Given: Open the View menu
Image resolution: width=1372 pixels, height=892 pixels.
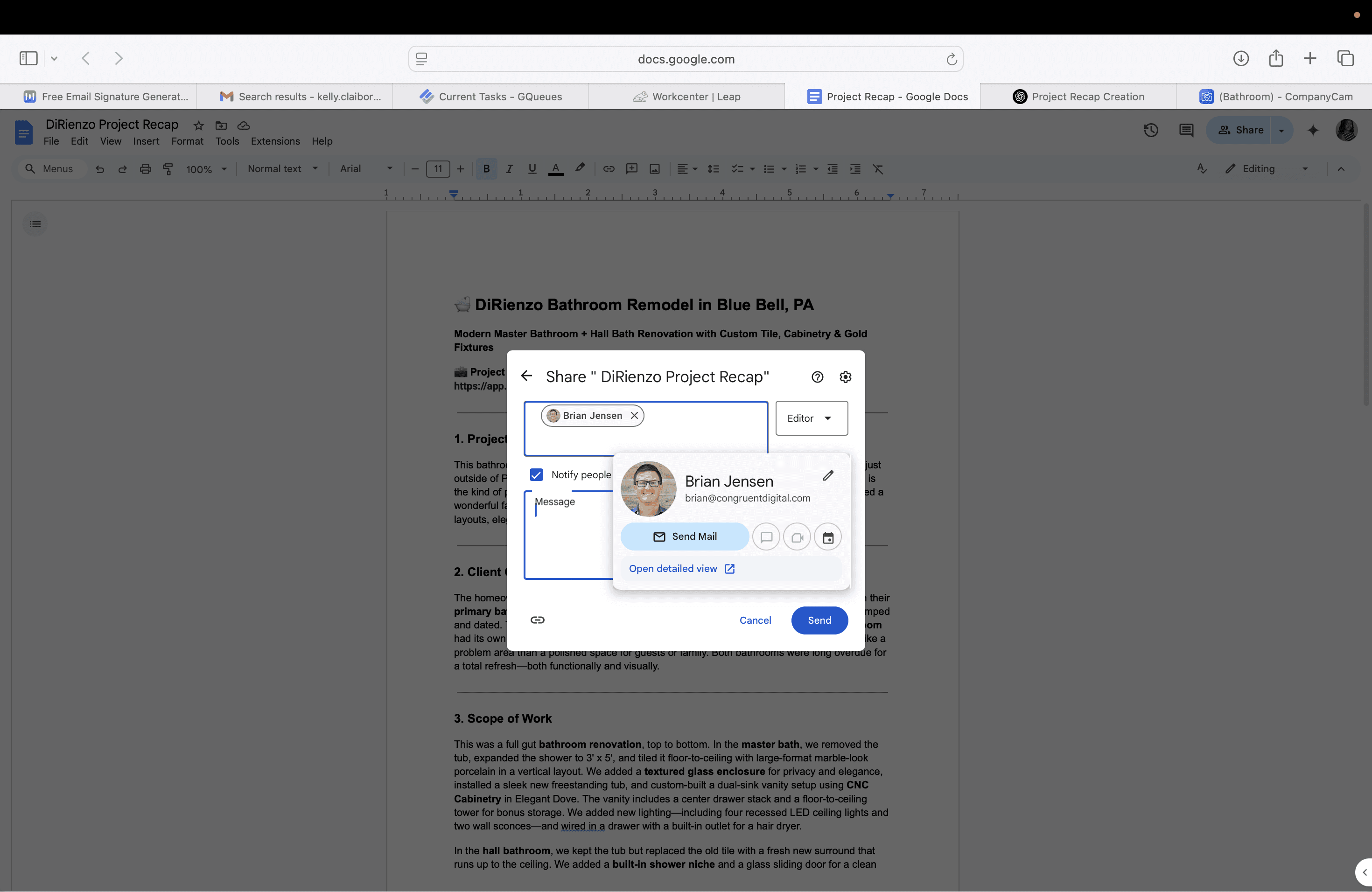Looking at the screenshot, I should pos(110,141).
